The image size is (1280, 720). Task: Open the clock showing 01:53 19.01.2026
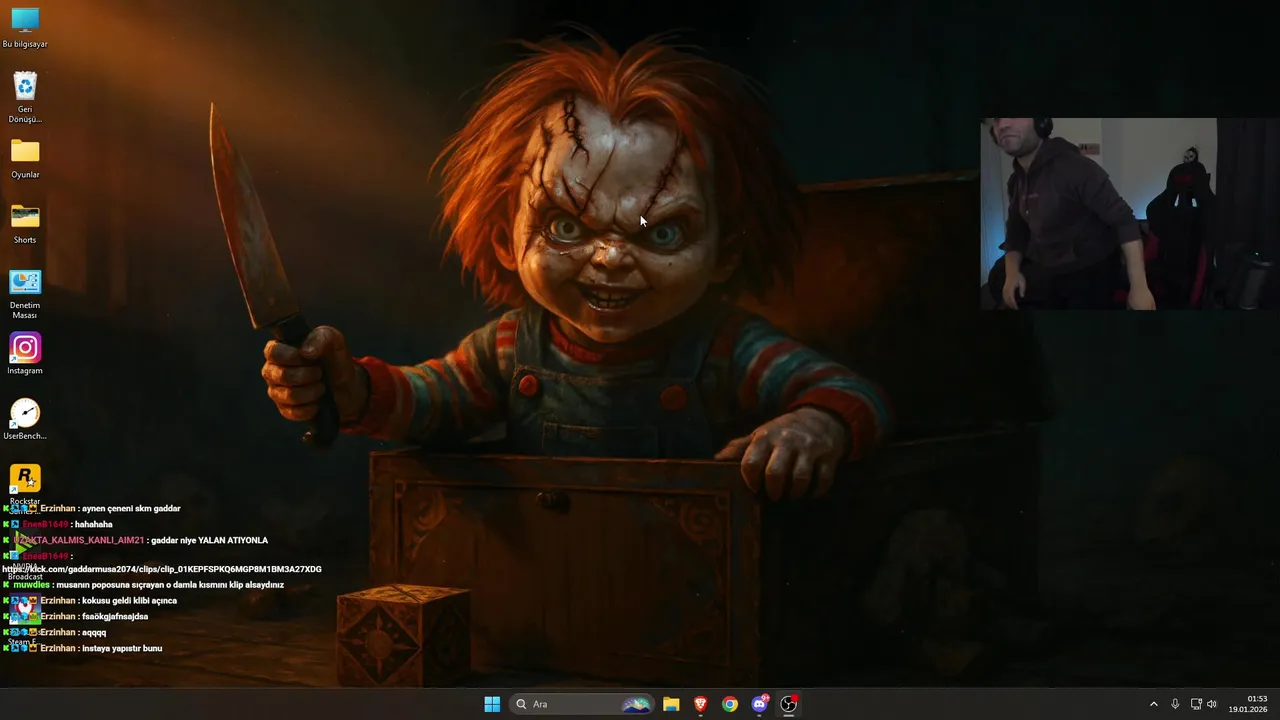pos(1248,704)
